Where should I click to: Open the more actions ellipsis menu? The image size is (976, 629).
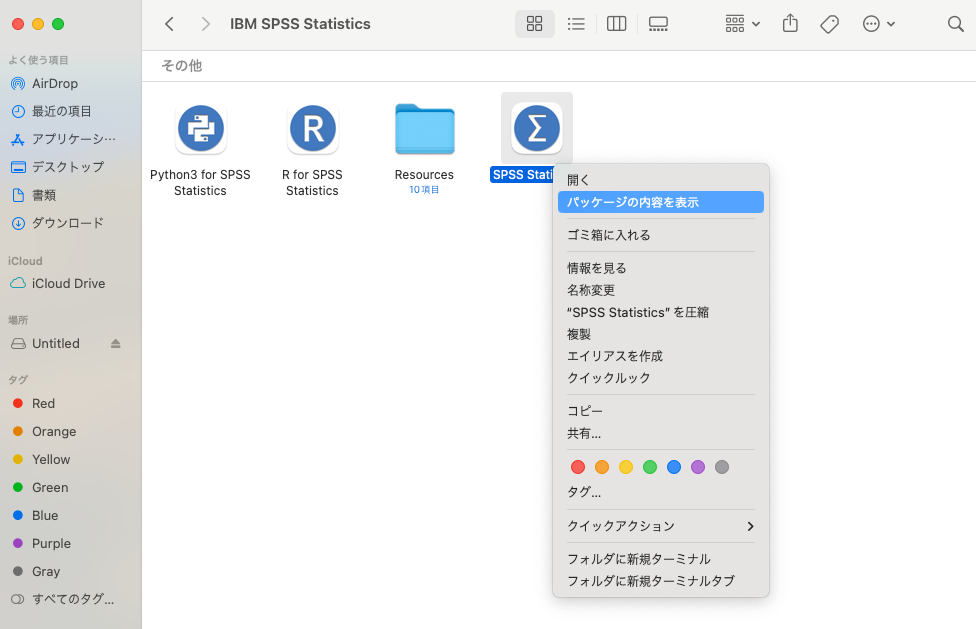pos(879,24)
